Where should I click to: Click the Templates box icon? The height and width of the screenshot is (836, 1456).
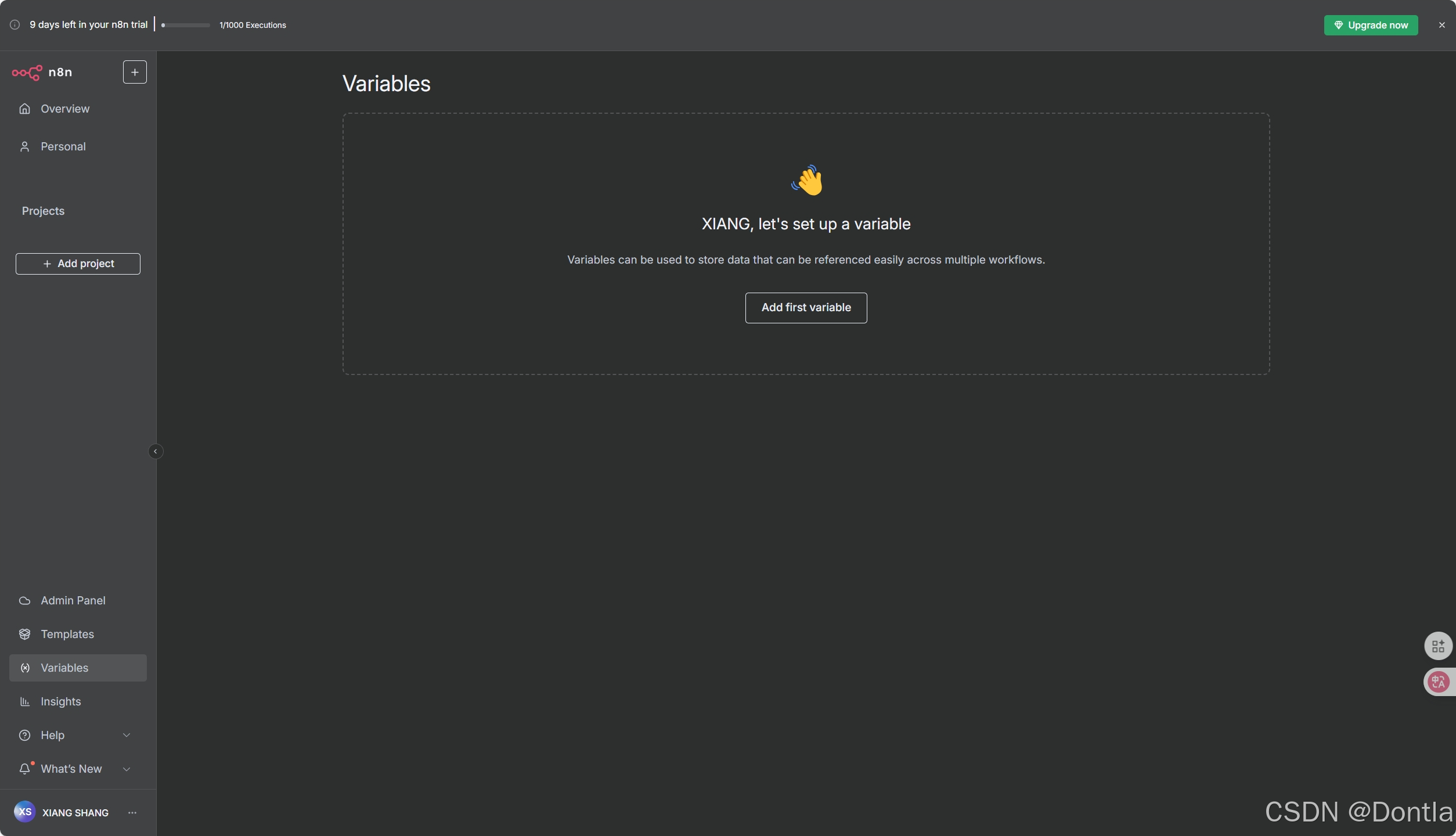(24, 634)
